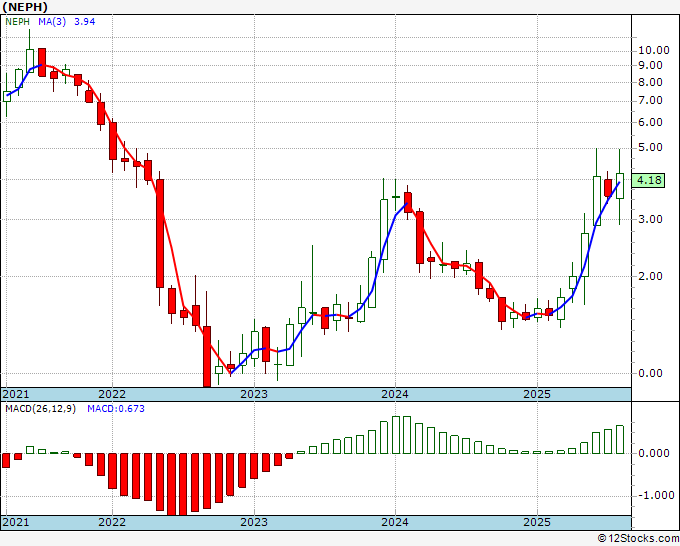The width and height of the screenshot is (680, 546).
Task: Click the 9.00 price axis label
Action: click(650, 65)
